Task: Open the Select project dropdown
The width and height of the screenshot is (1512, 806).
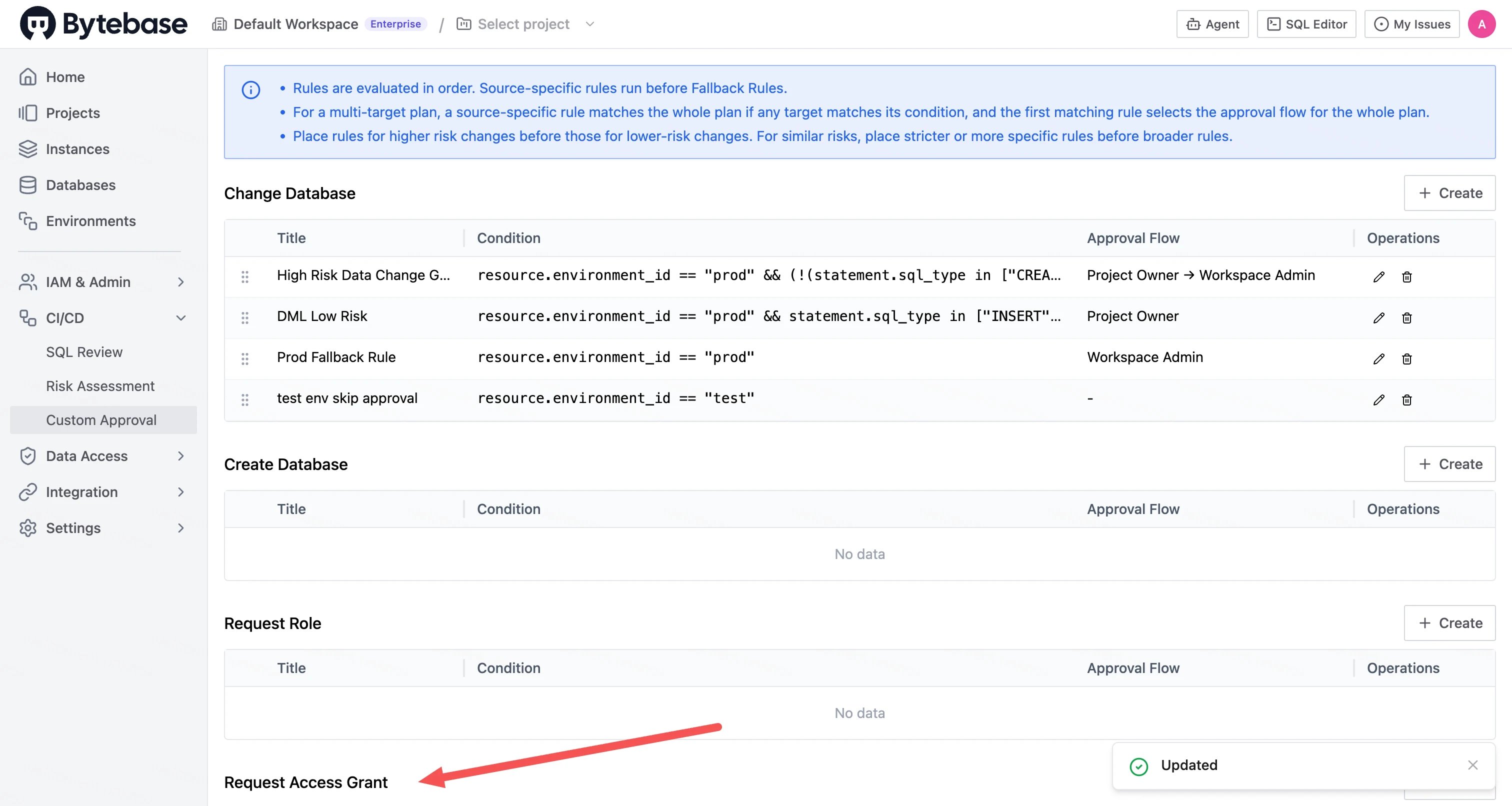Action: [526, 24]
